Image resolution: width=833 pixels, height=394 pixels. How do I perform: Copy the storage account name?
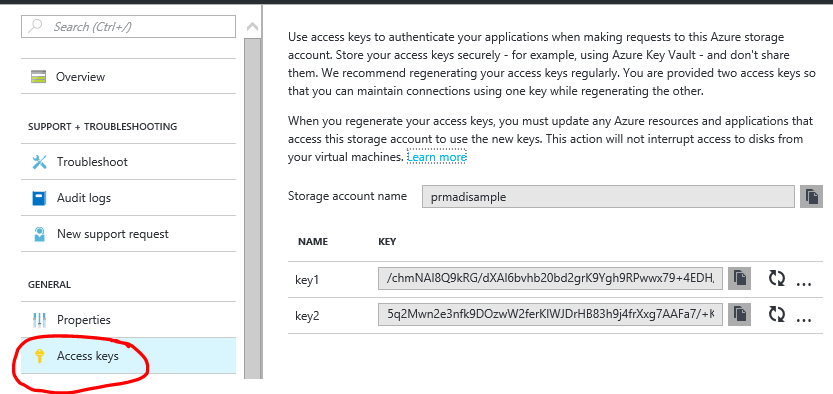[x=811, y=197]
